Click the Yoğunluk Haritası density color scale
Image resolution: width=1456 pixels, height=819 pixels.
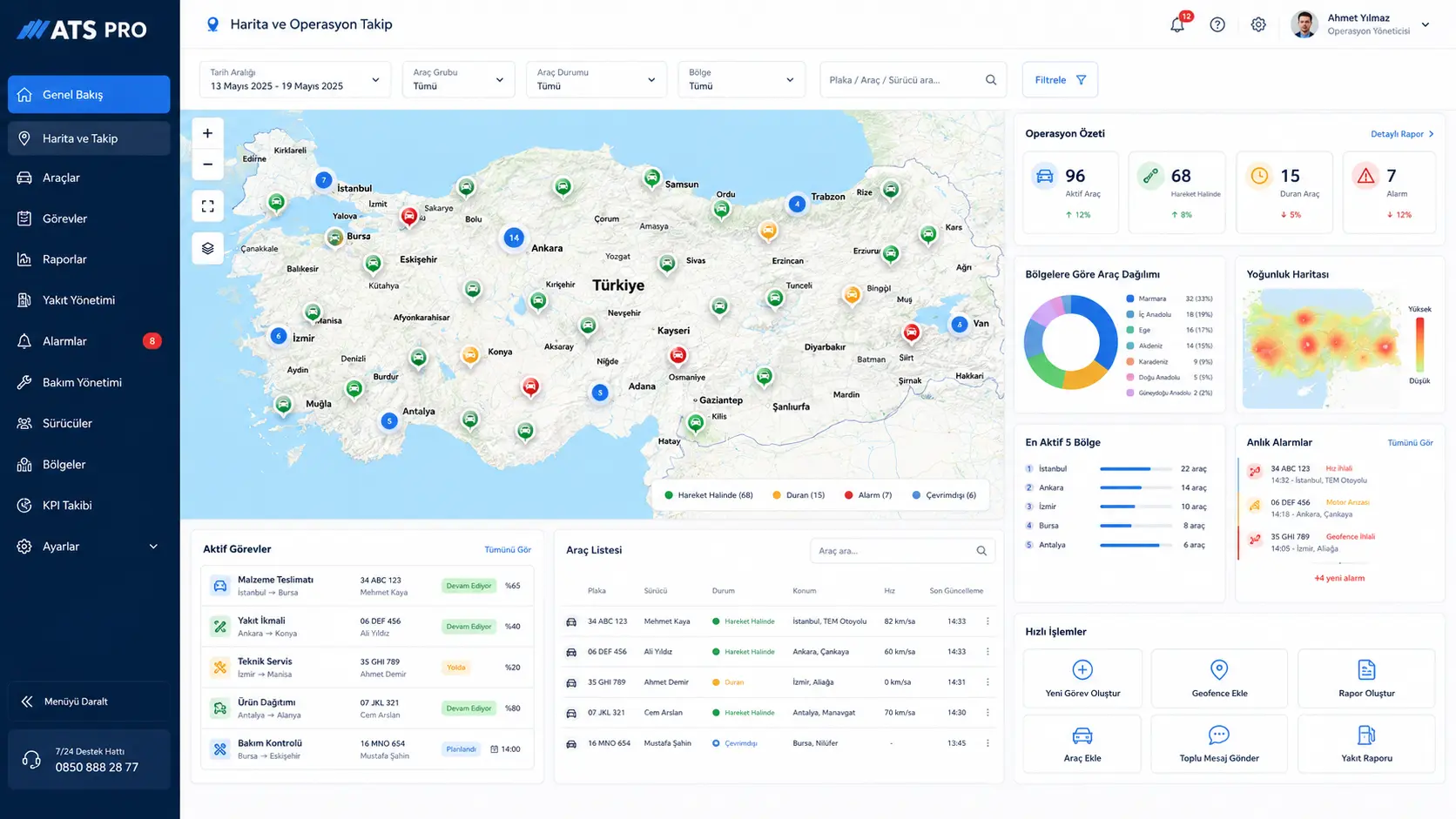click(x=1419, y=345)
